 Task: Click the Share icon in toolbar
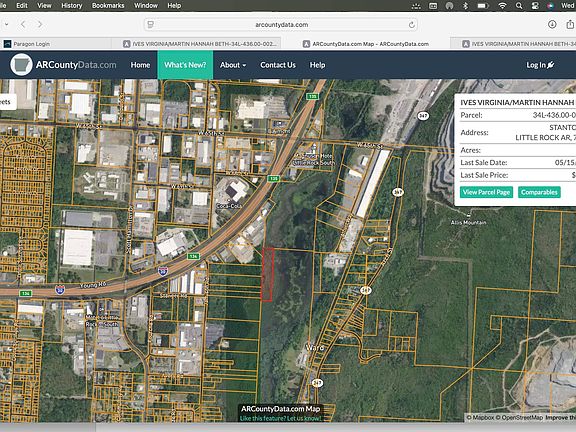click(570, 24)
